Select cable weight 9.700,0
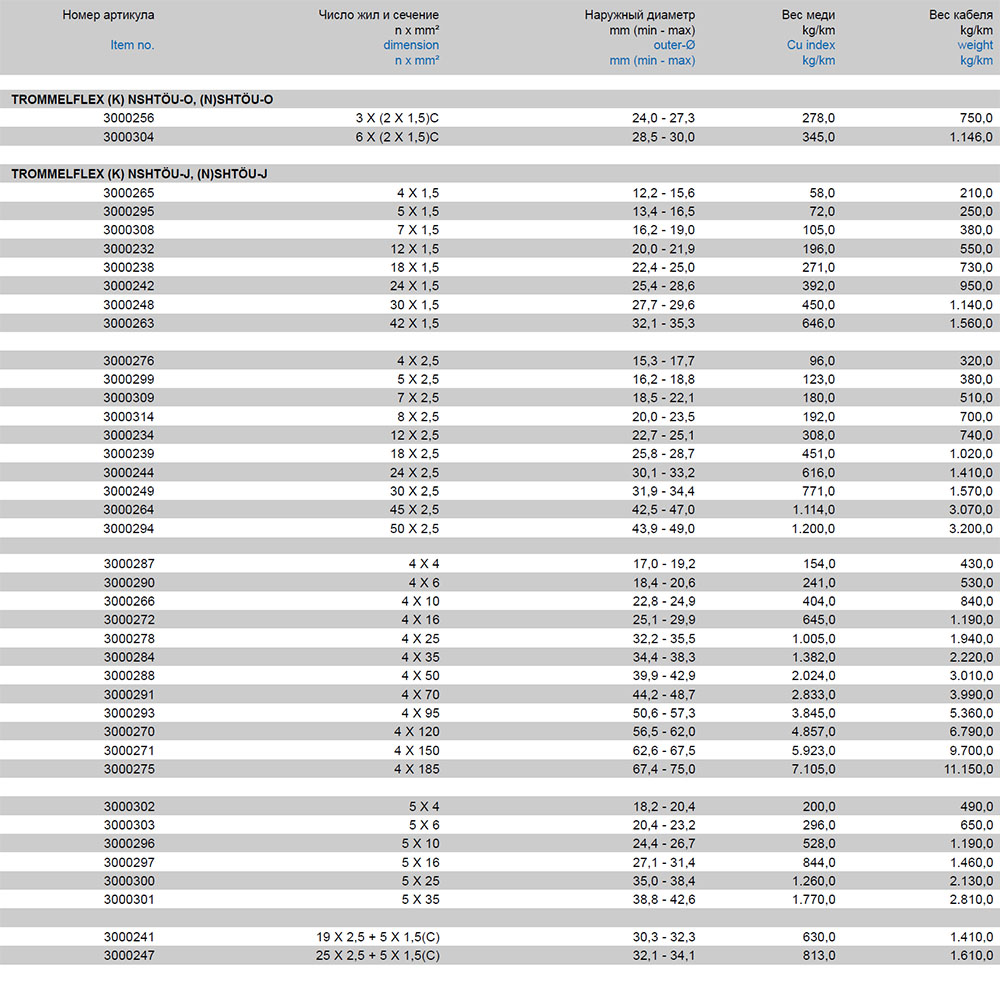The width and height of the screenshot is (1000, 993). click(x=971, y=751)
